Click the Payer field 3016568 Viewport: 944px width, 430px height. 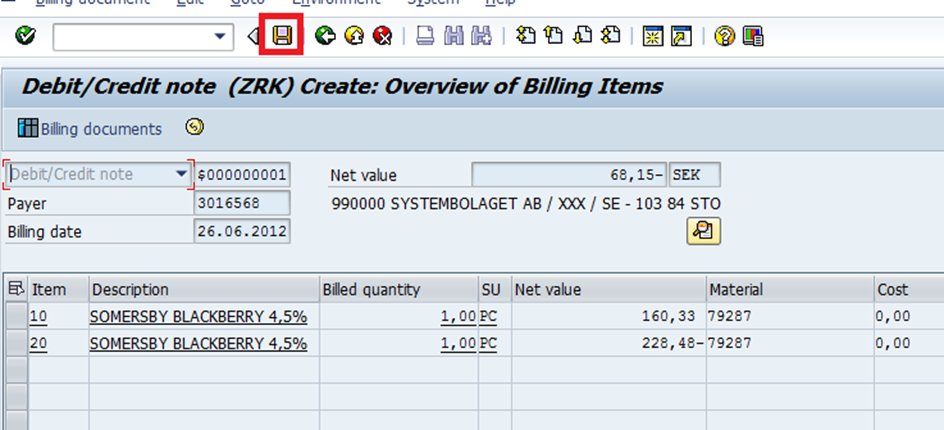coord(242,203)
